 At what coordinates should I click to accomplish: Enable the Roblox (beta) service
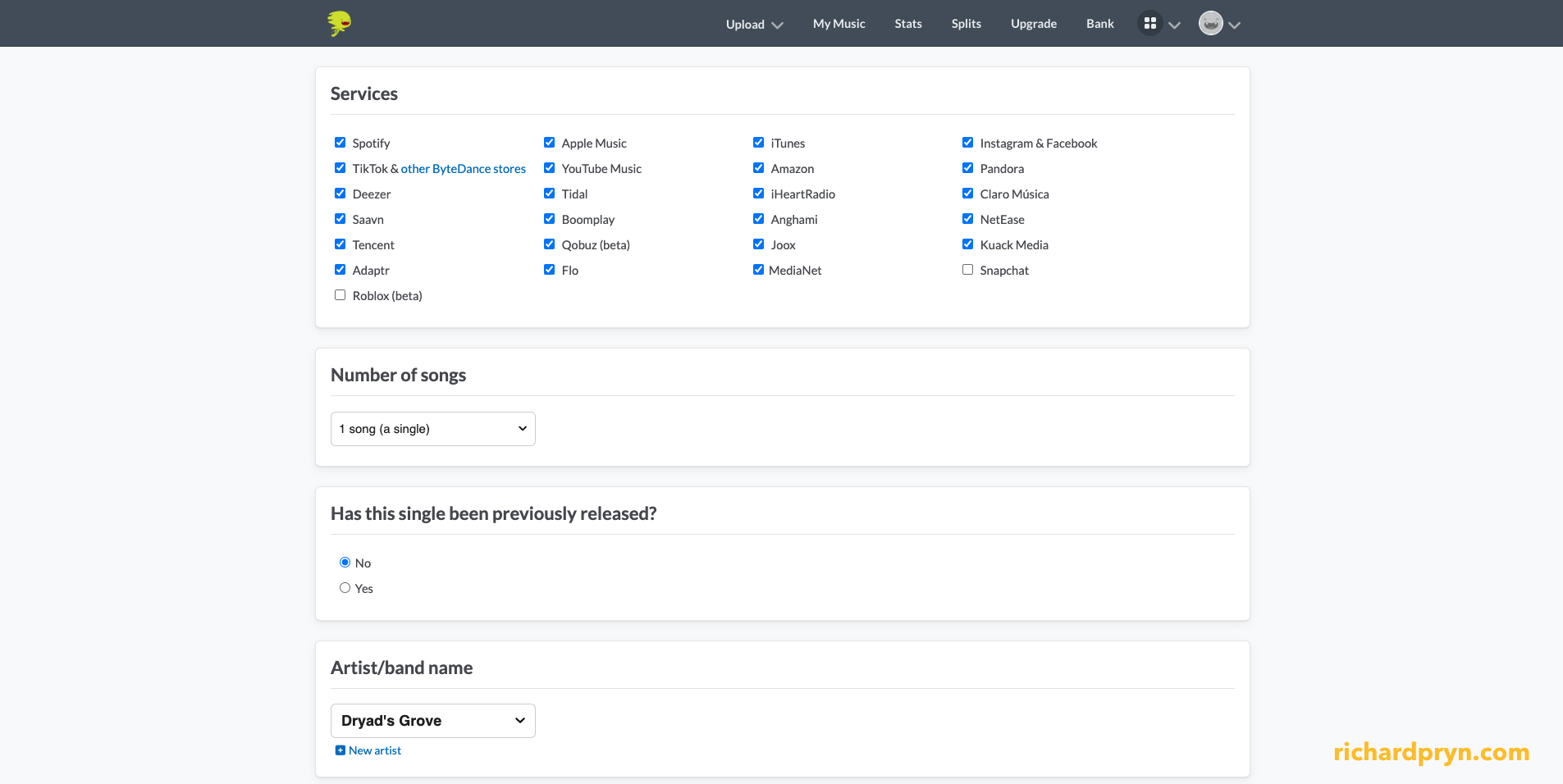(x=340, y=294)
